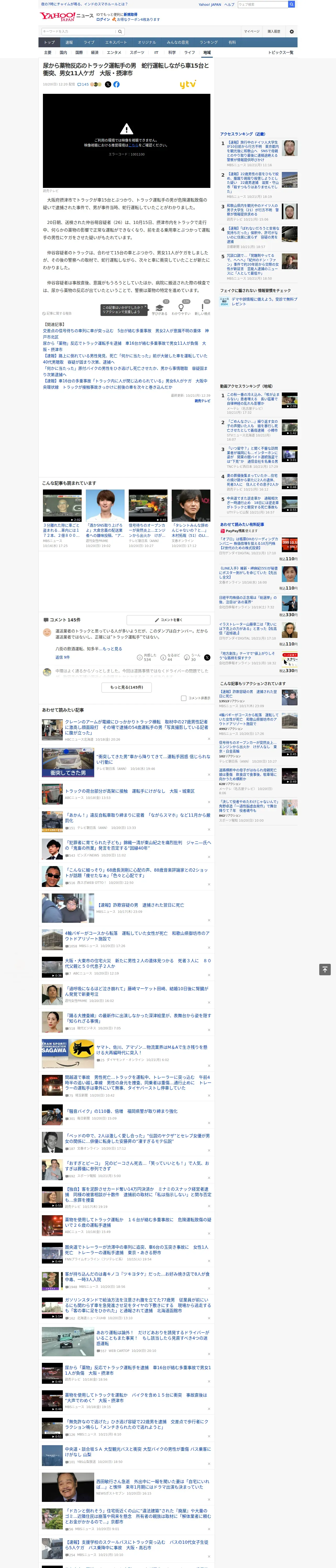This screenshot has height=1568, width=336.
Task: Click video error warning triangle in player
Action: pos(126,129)
